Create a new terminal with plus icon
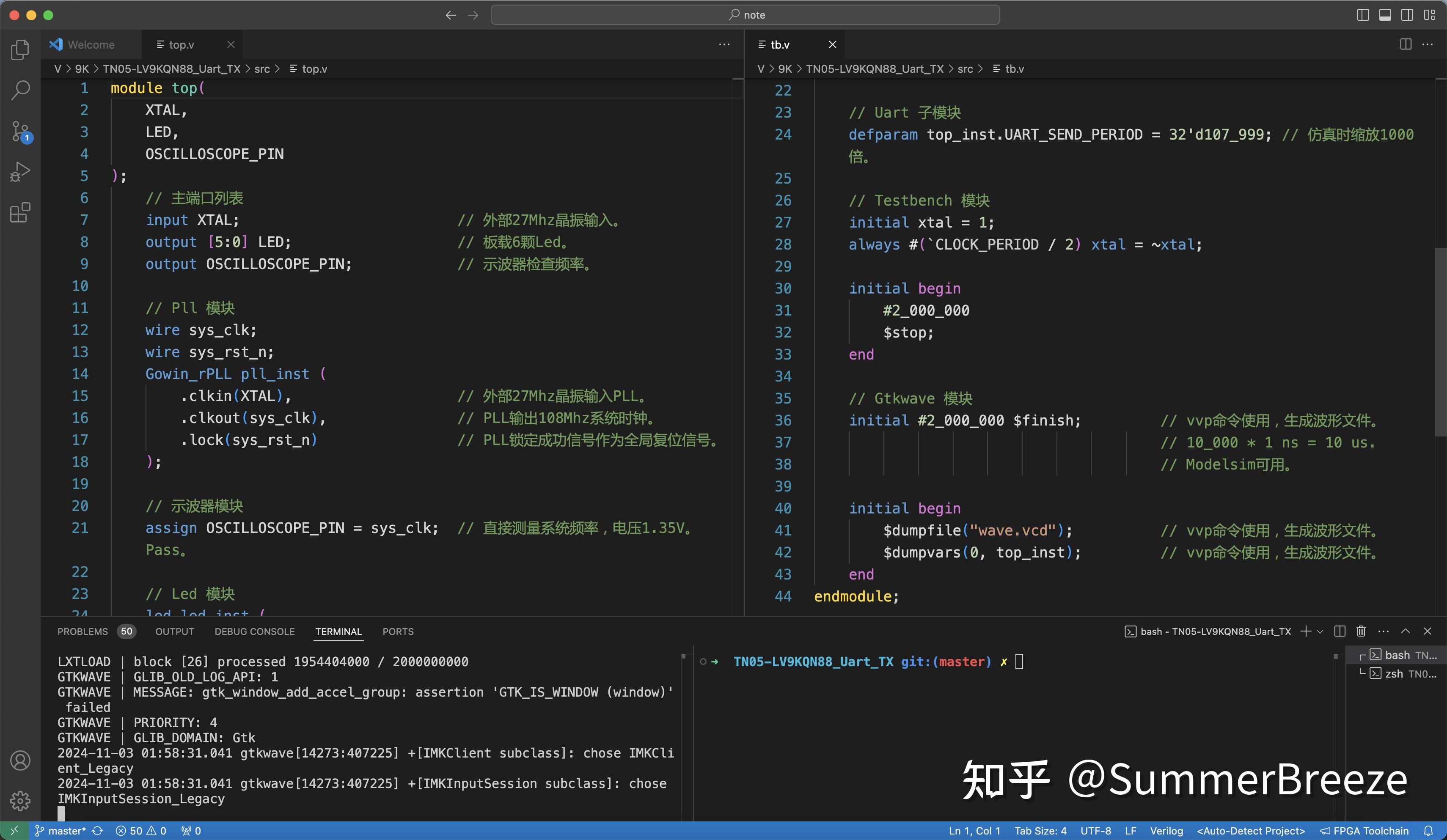The width and height of the screenshot is (1447, 840). (1305, 631)
